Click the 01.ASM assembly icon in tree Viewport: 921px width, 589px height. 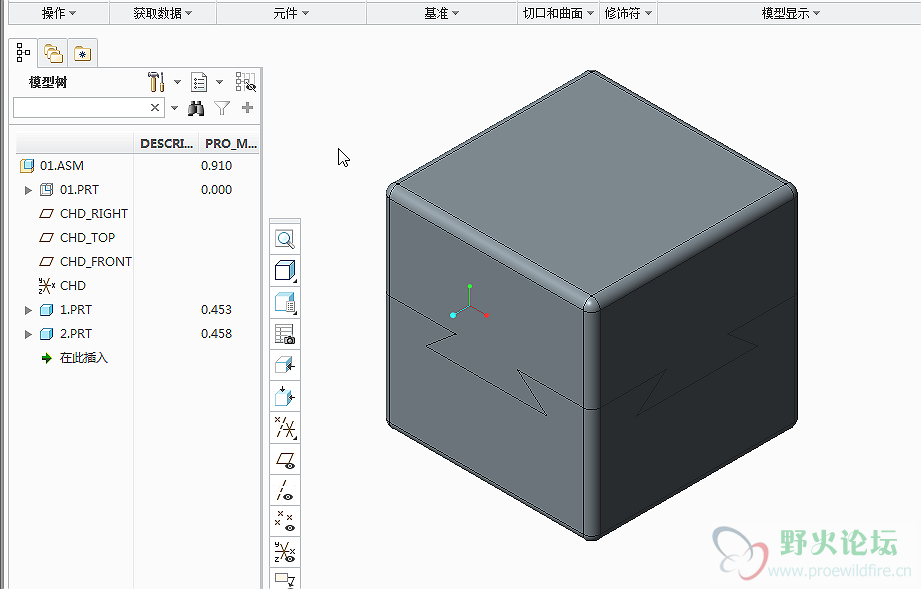tap(27, 166)
